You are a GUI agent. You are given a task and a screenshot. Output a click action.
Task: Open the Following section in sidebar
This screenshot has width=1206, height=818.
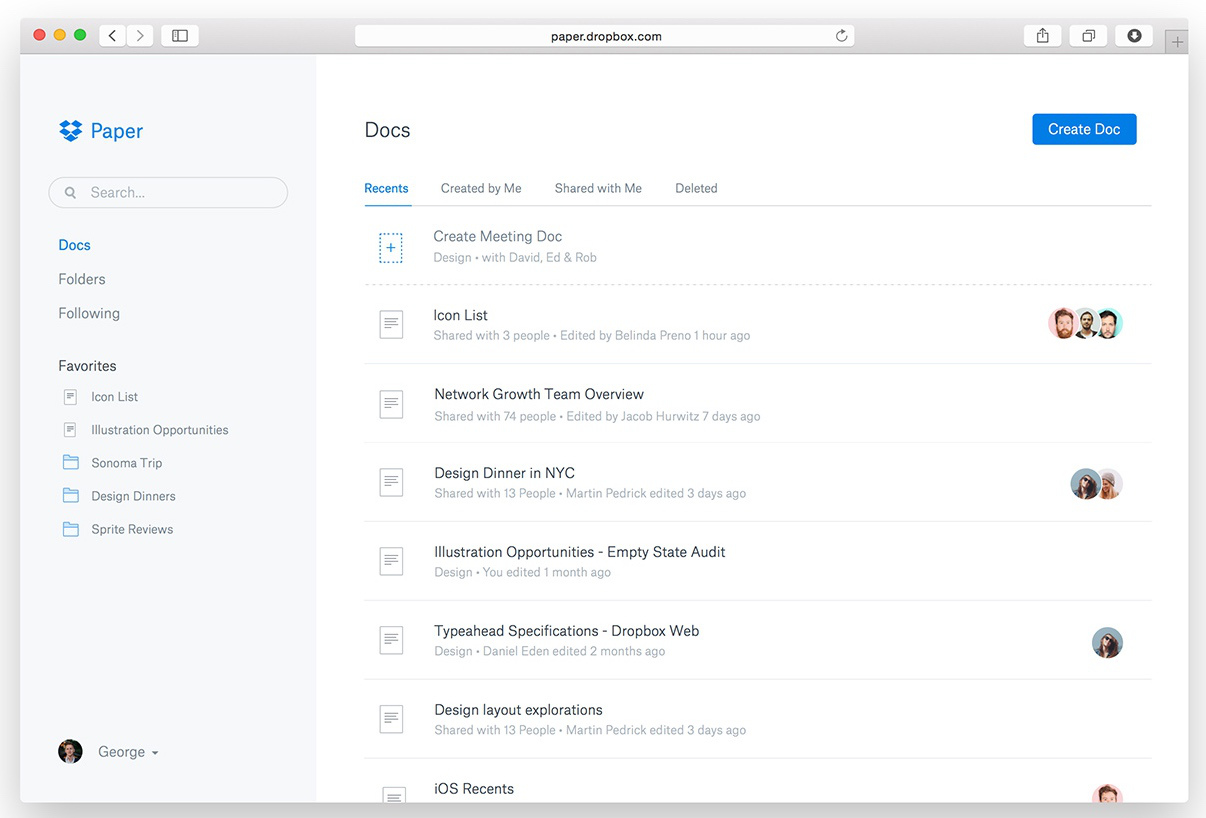coord(89,312)
